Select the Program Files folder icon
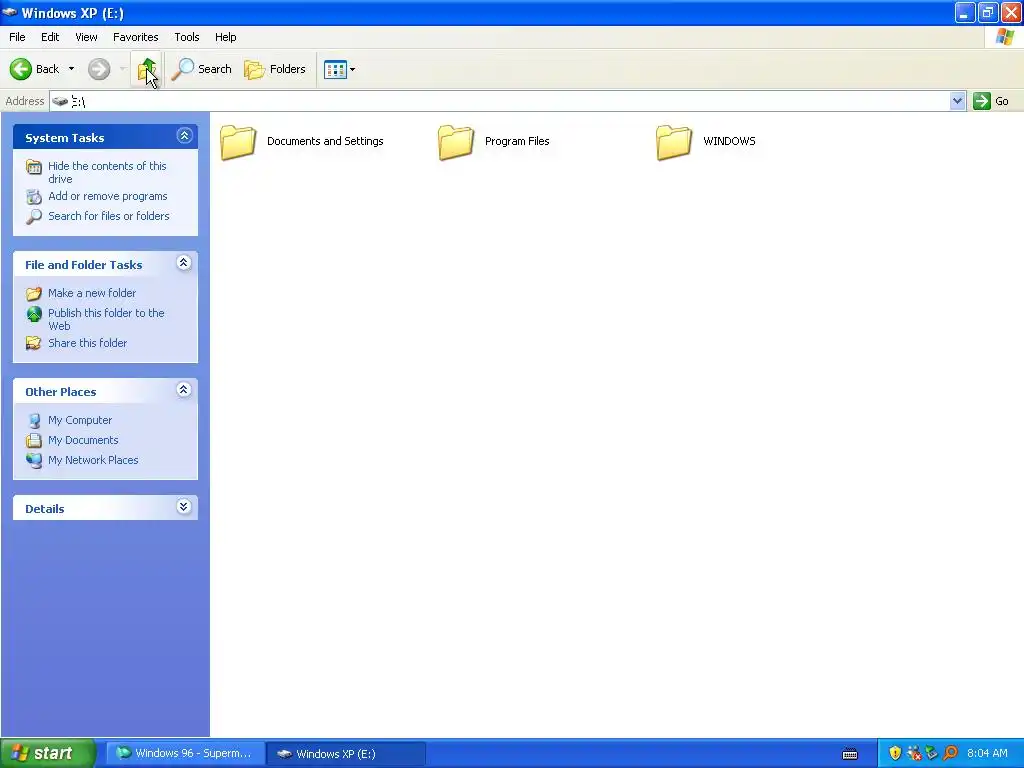 456,142
